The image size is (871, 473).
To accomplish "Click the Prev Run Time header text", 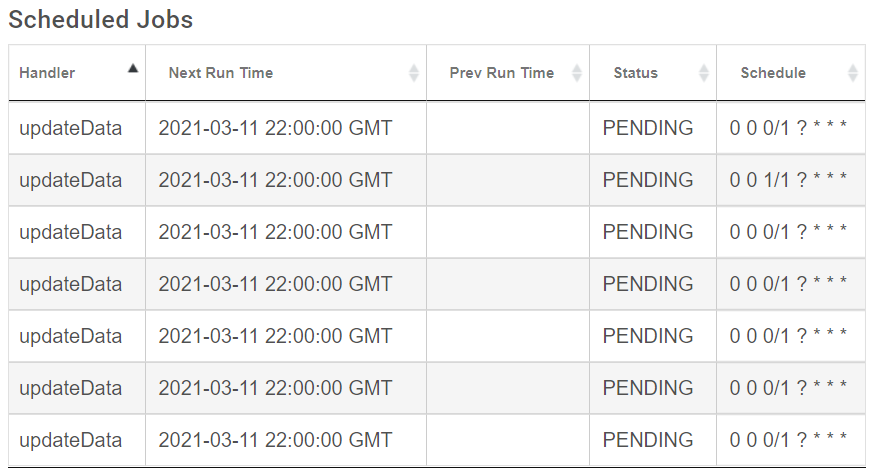I will coord(502,73).
